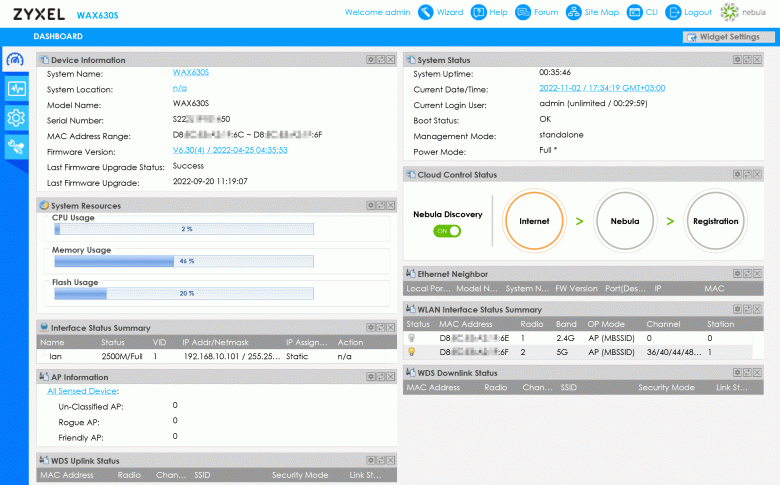Open settings of Cloud Control Status widget
The image size is (780, 485).
click(737, 174)
